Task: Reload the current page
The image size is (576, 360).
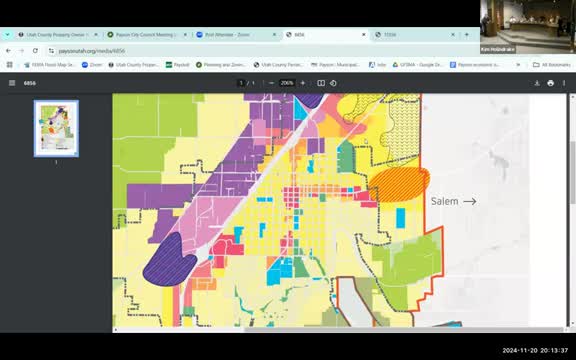Action: coord(35,51)
